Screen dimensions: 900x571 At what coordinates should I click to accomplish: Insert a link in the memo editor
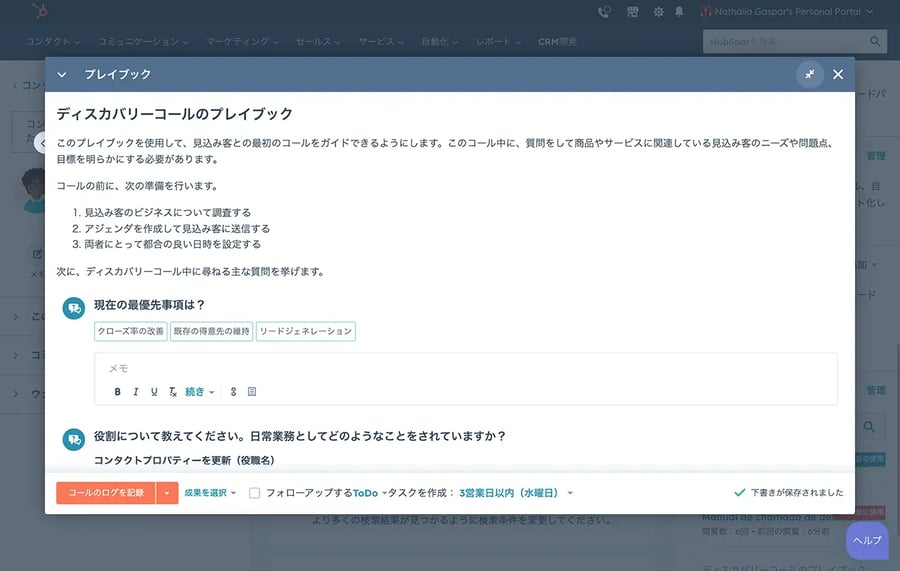click(234, 392)
